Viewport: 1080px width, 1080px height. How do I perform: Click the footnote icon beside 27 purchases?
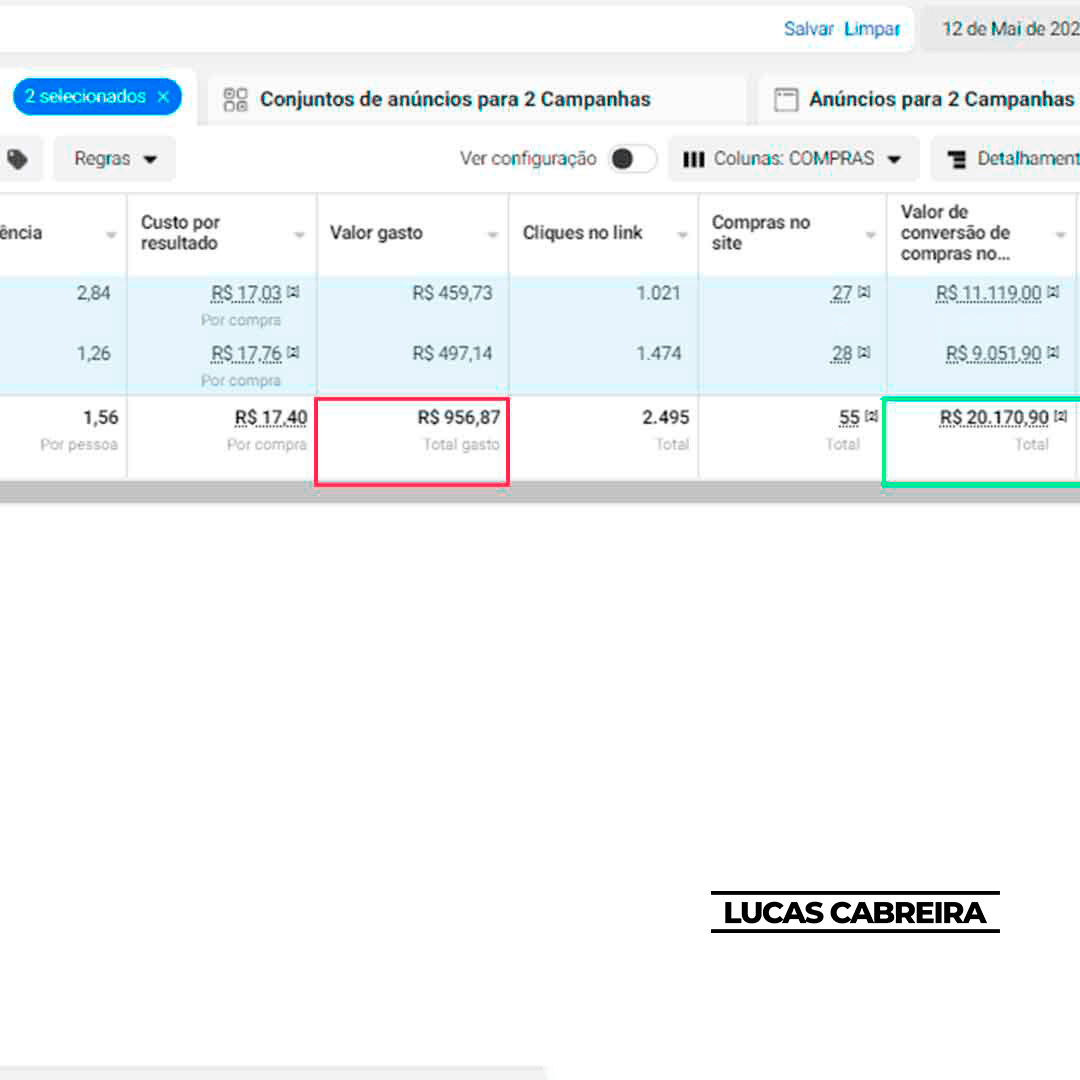coord(864,293)
